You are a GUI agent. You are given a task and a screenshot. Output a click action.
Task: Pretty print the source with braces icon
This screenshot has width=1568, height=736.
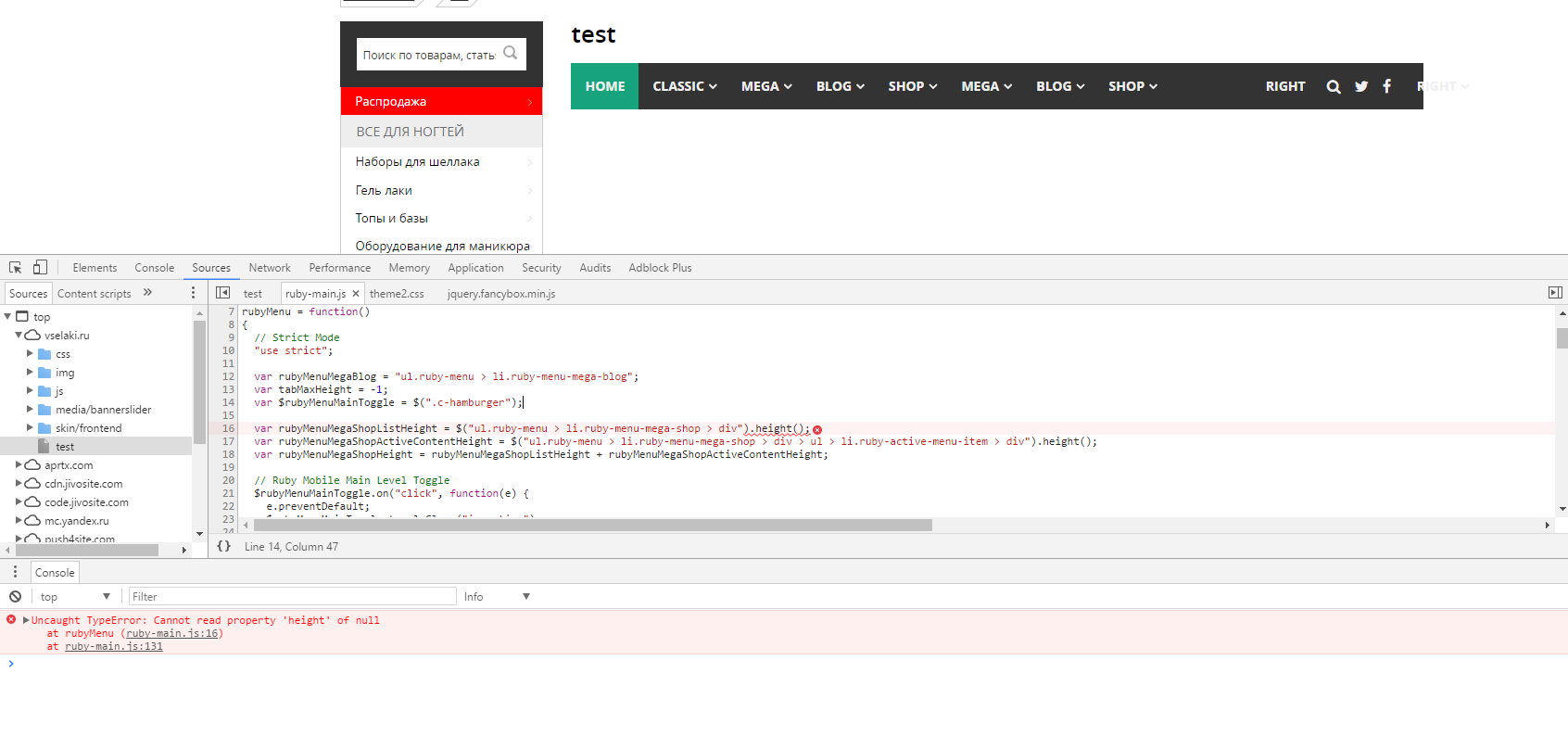pos(223,546)
